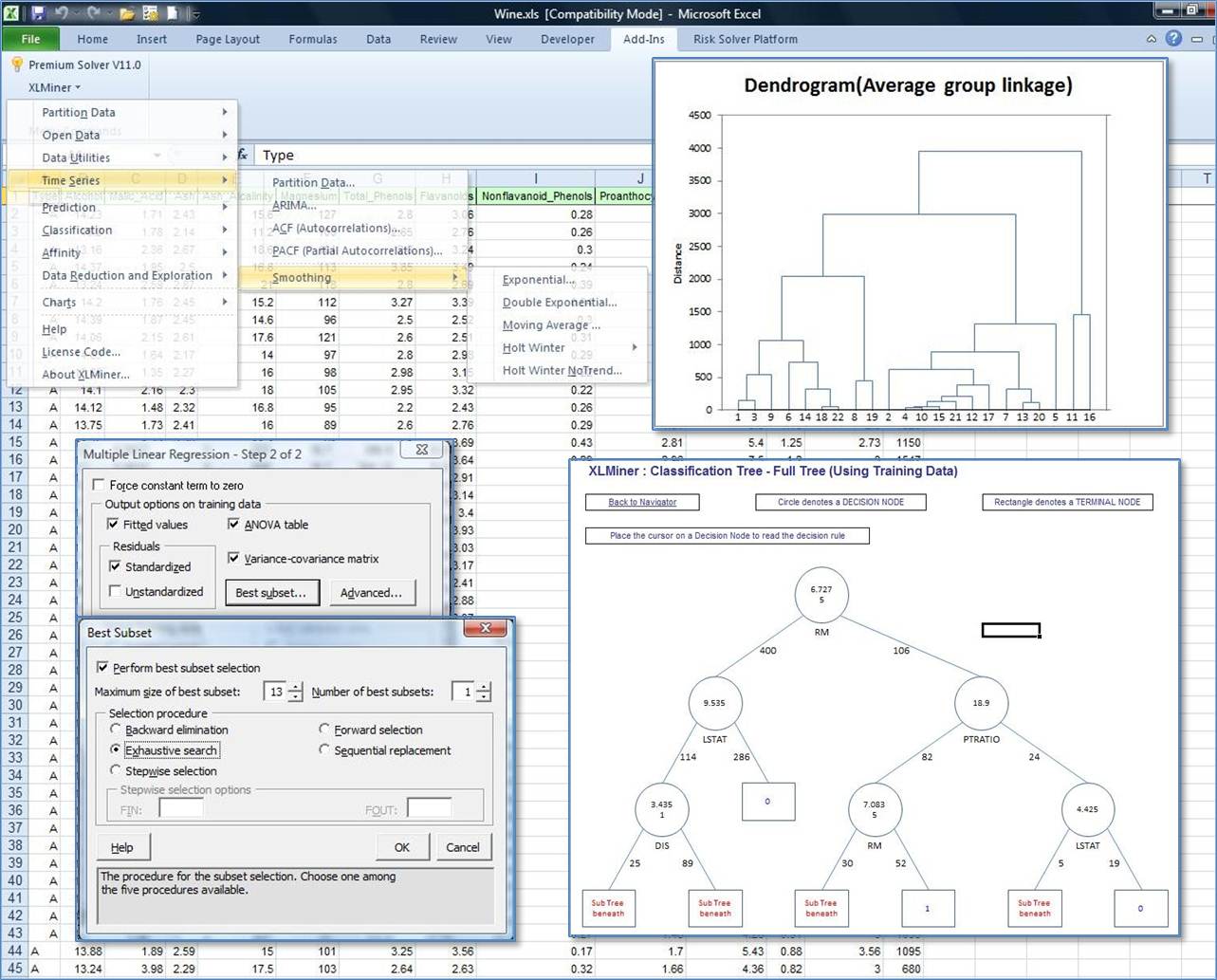The image size is (1217, 980).
Task: Click the formula bar showing Type
Action: click(453, 155)
